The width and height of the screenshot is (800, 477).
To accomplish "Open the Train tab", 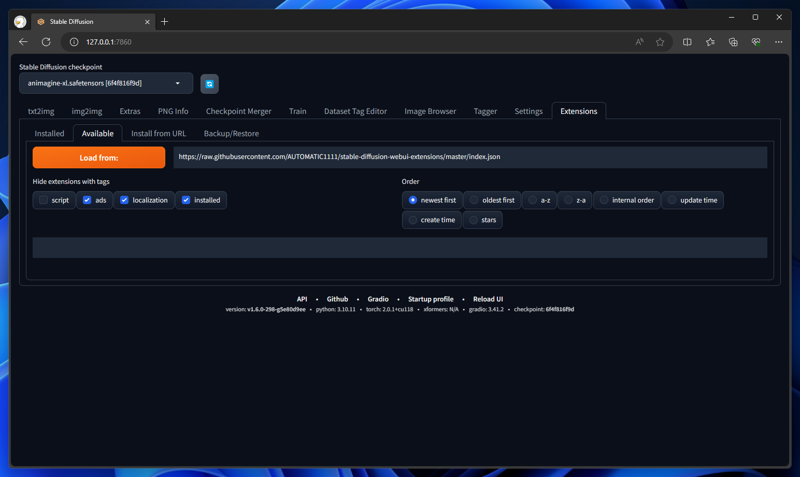I will click(x=297, y=111).
